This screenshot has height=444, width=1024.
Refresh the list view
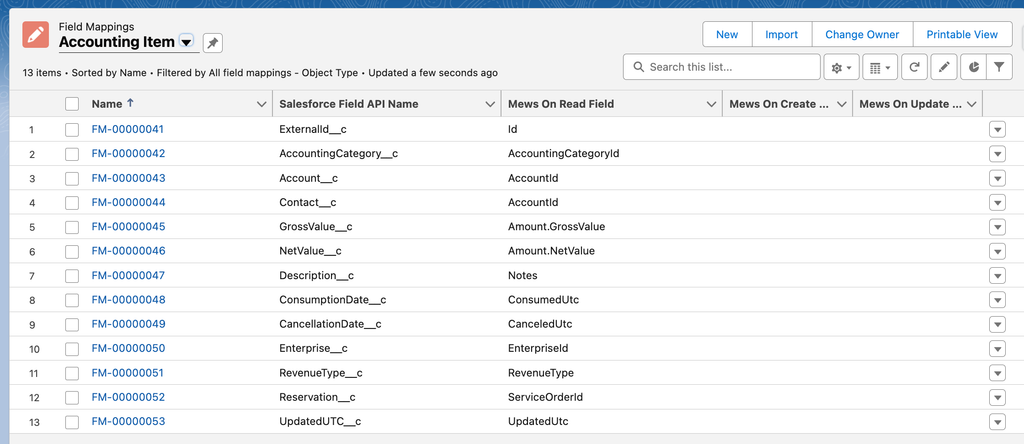[x=915, y=67]
